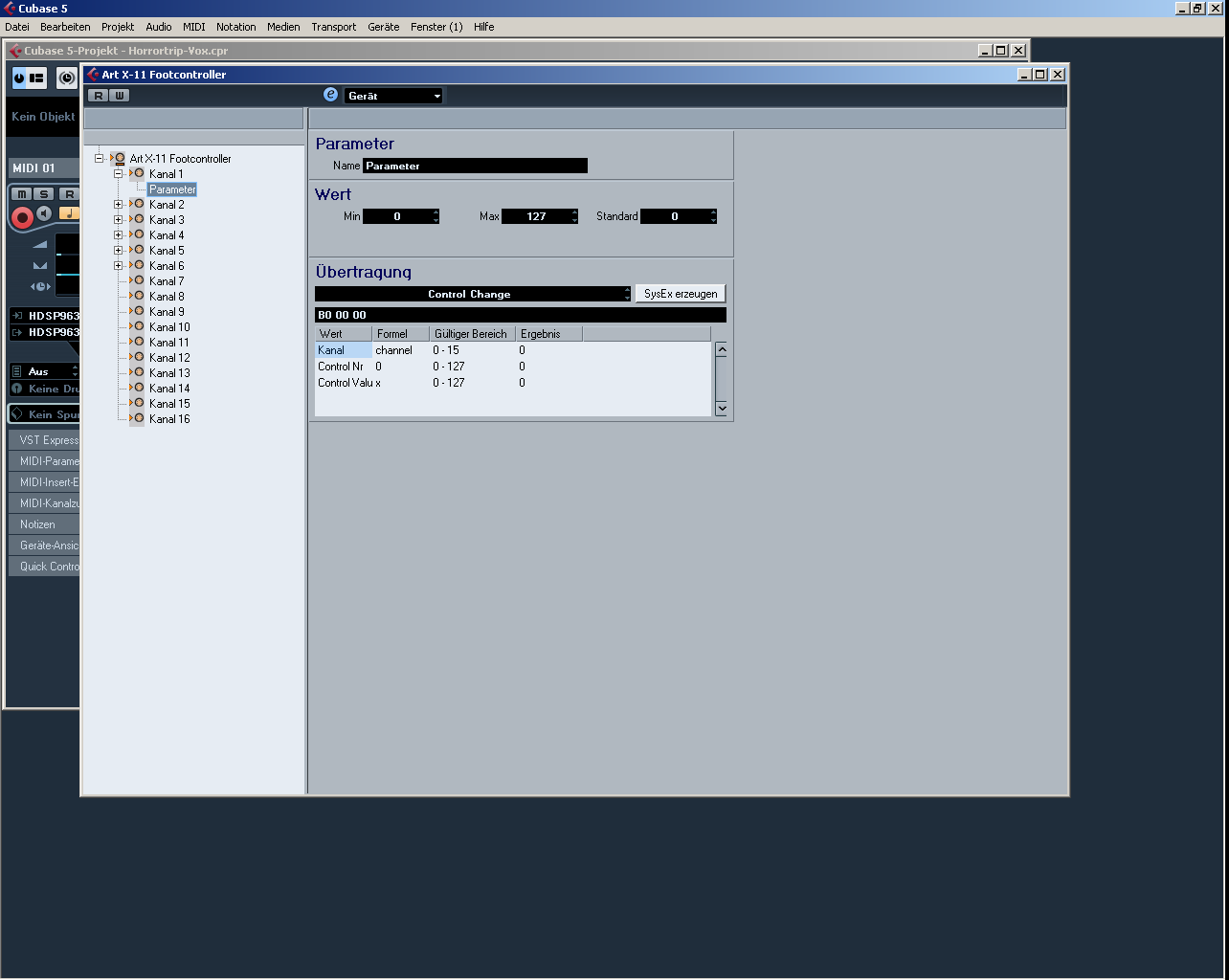
Task: Click the channel icon beside the Aus field
Action: 16,371
